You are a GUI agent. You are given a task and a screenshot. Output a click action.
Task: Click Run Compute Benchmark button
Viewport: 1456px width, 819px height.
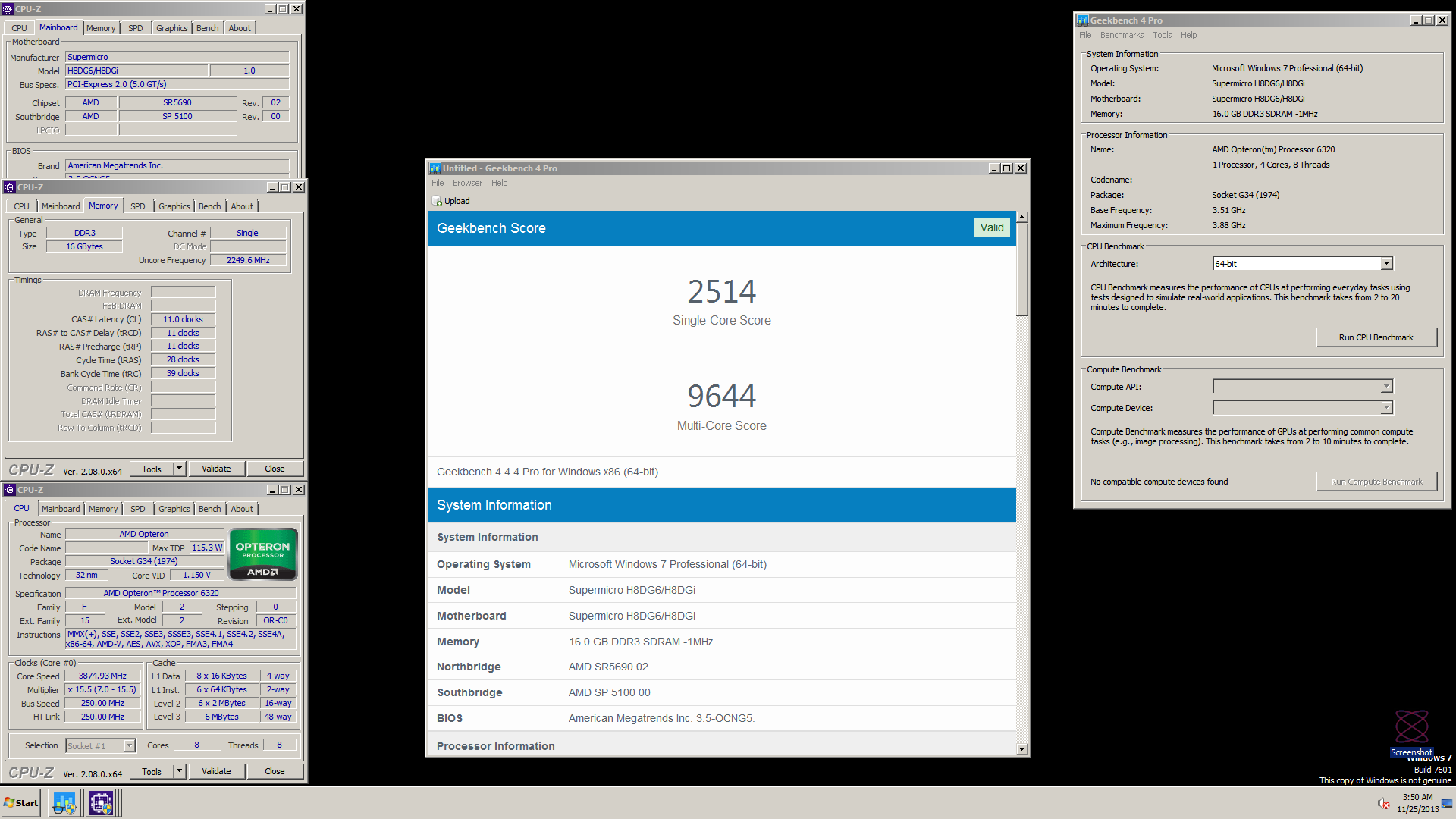click(x=1376, y=482)
